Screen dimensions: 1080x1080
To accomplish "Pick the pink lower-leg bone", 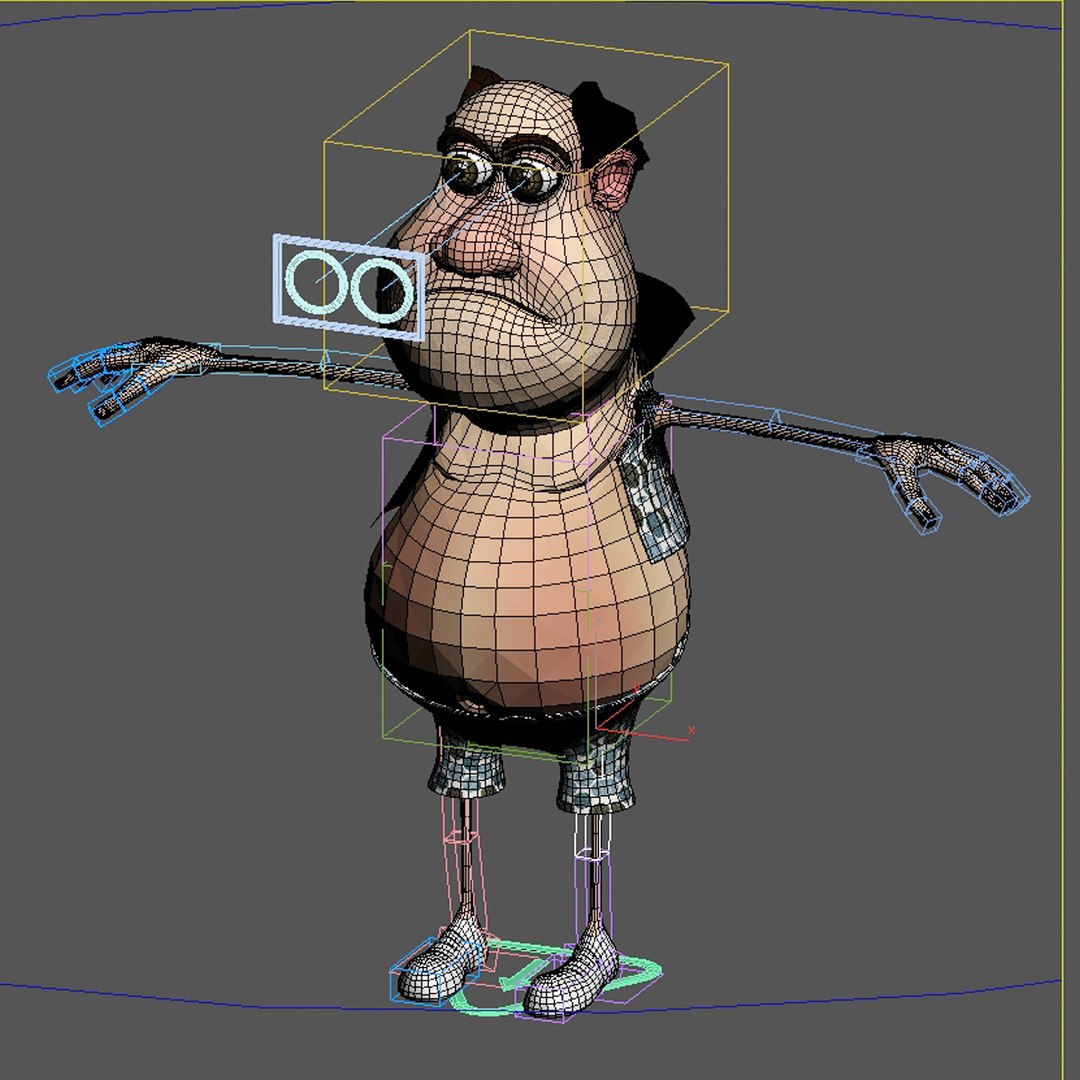I will (466, 885).
